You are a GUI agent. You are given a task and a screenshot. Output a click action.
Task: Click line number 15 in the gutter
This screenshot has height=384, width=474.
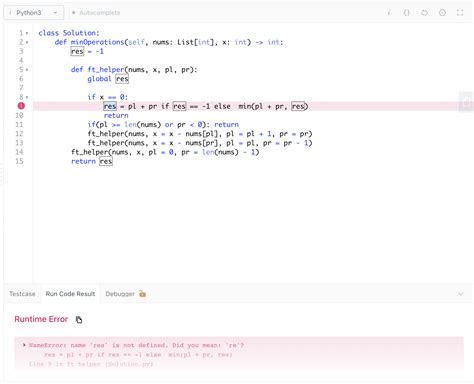point(19,161)
